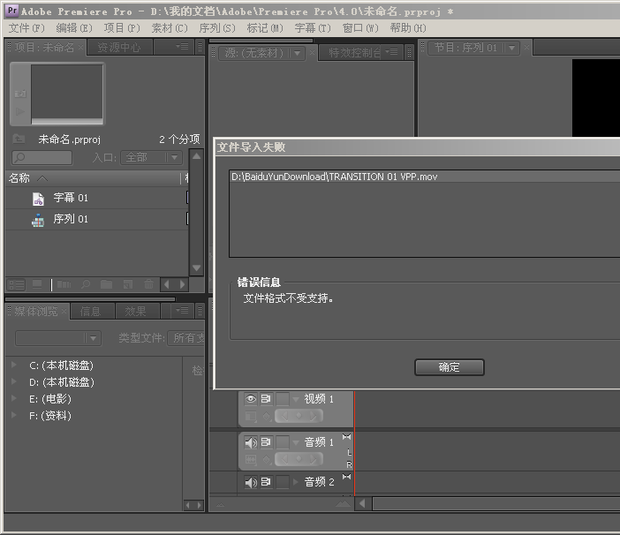The height and width of the screenshot is (535, 620).
Task: Open the 节目:序列 01 dropdown arrow
Action: (x=512, y=48)
